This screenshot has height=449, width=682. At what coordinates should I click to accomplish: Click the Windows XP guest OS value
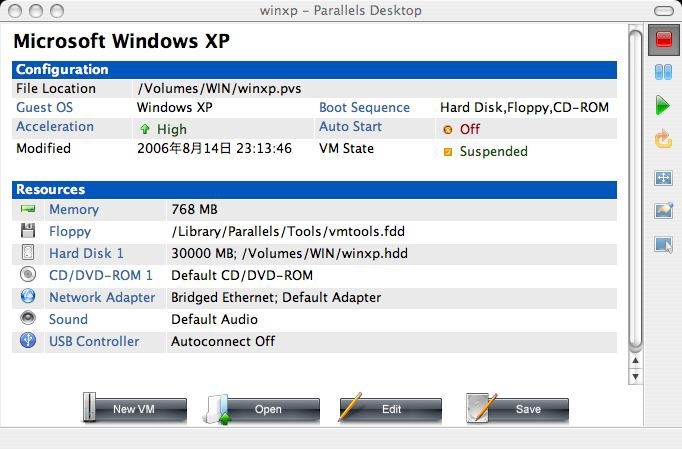pyautogui.click(x=175, y=107)
